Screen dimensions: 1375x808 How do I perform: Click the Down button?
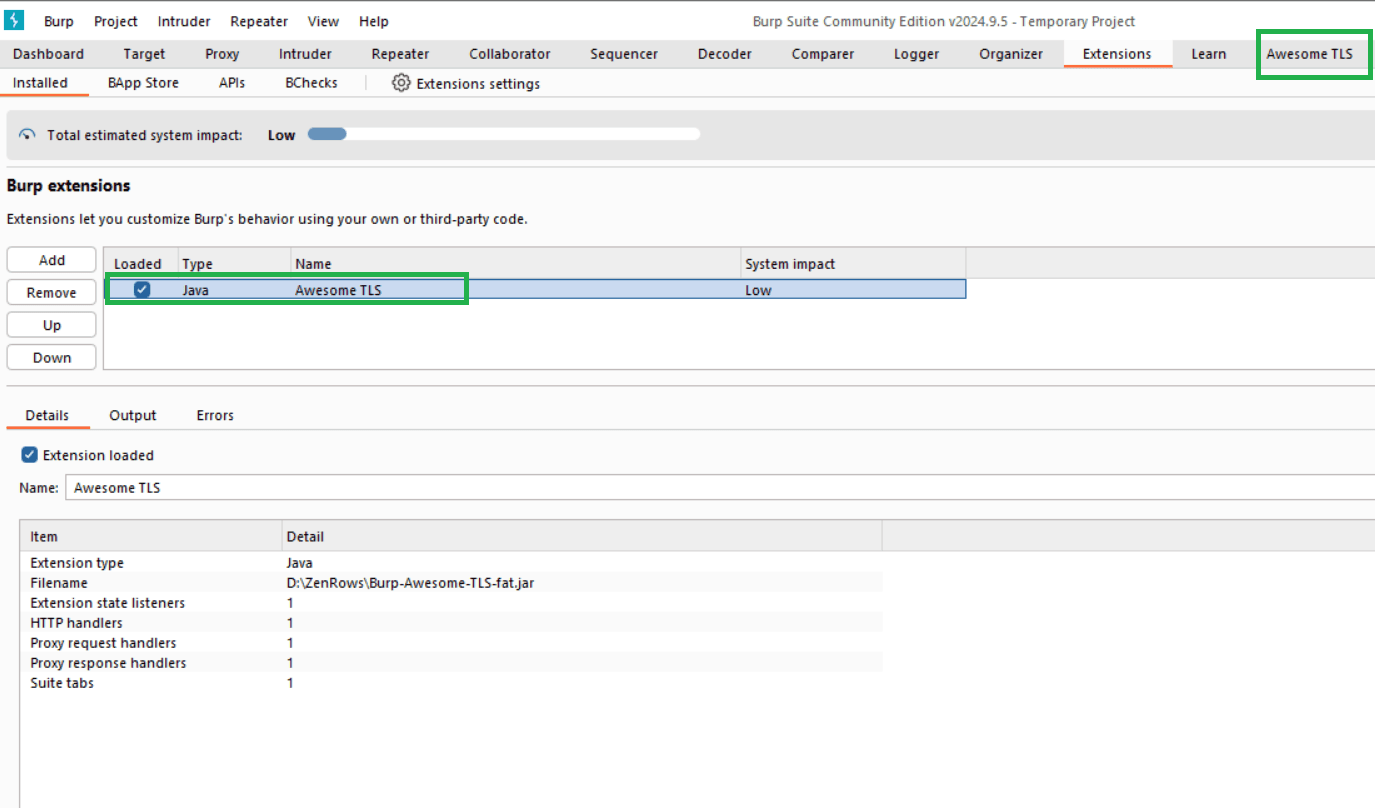tap(52, 357)
